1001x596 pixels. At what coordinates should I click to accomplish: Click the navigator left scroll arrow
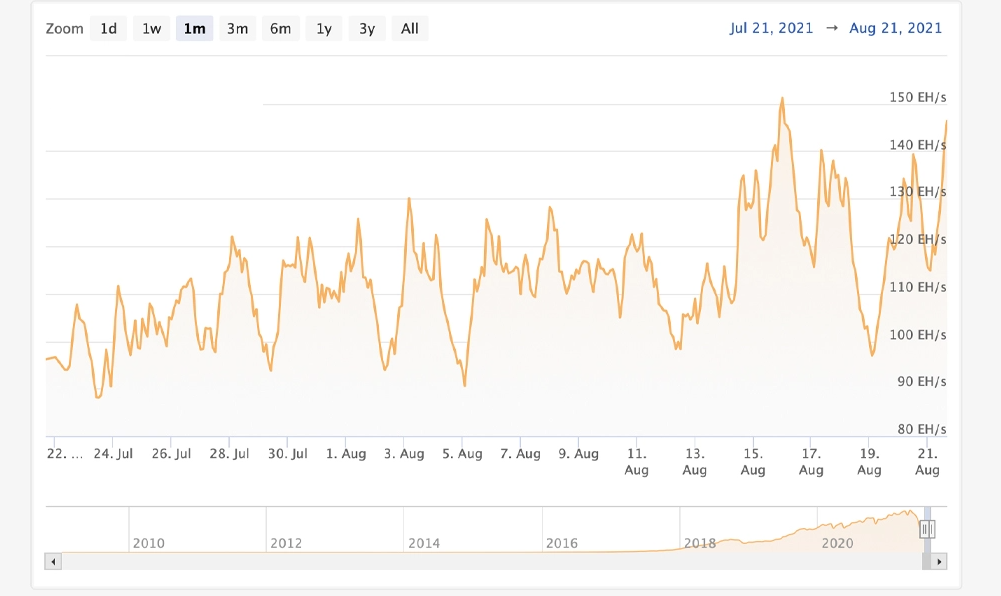(53, 562)
